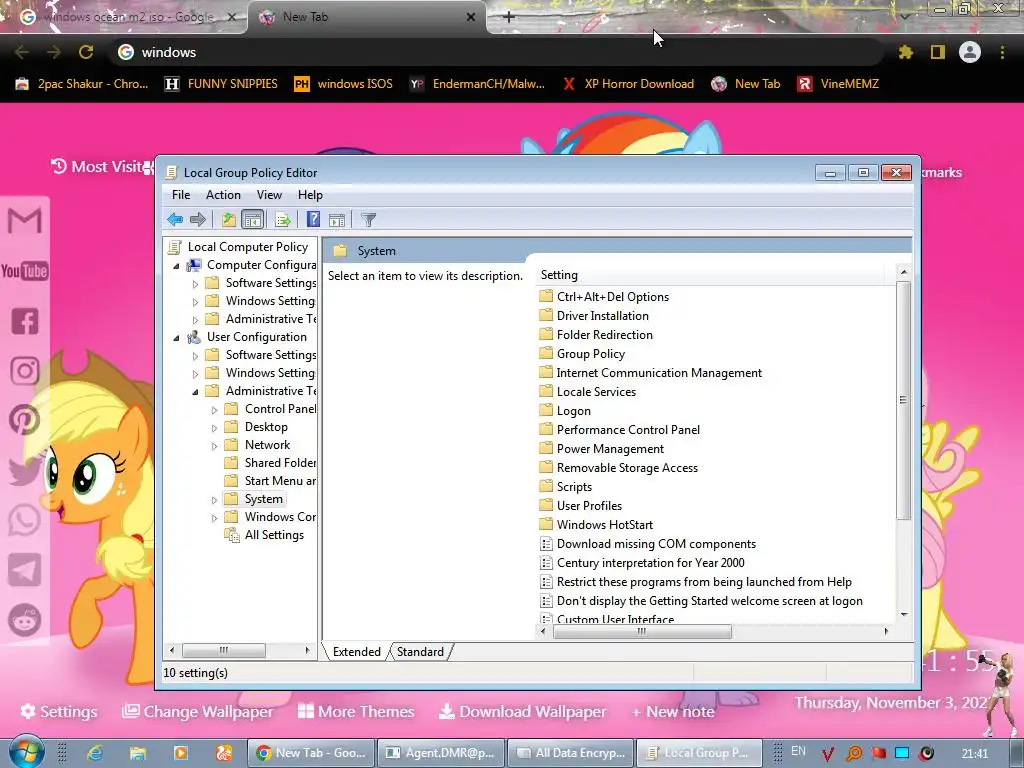Expand the System tree node arrow
Image resolution: width=1024 pixels, height=768 pixels.
click(x=214, y=500)
